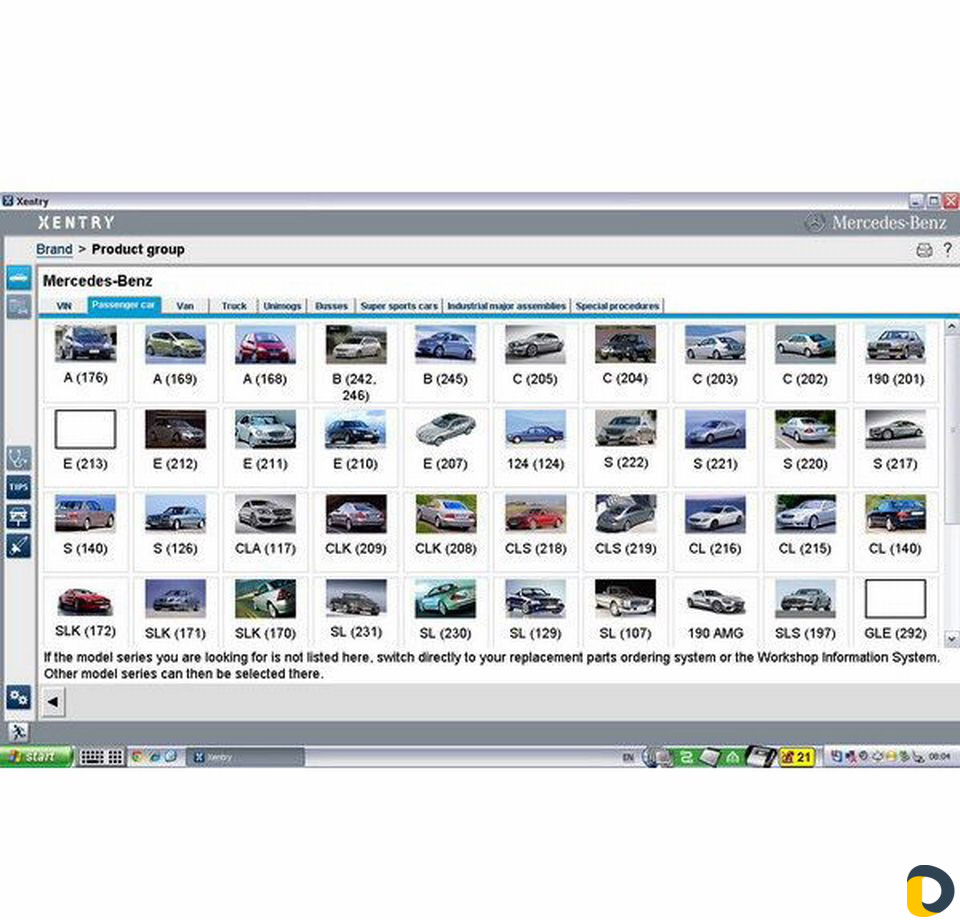The image size is (960, 920).
Task: Pick the C (204) model thumbnail
Action: point(625,344)
